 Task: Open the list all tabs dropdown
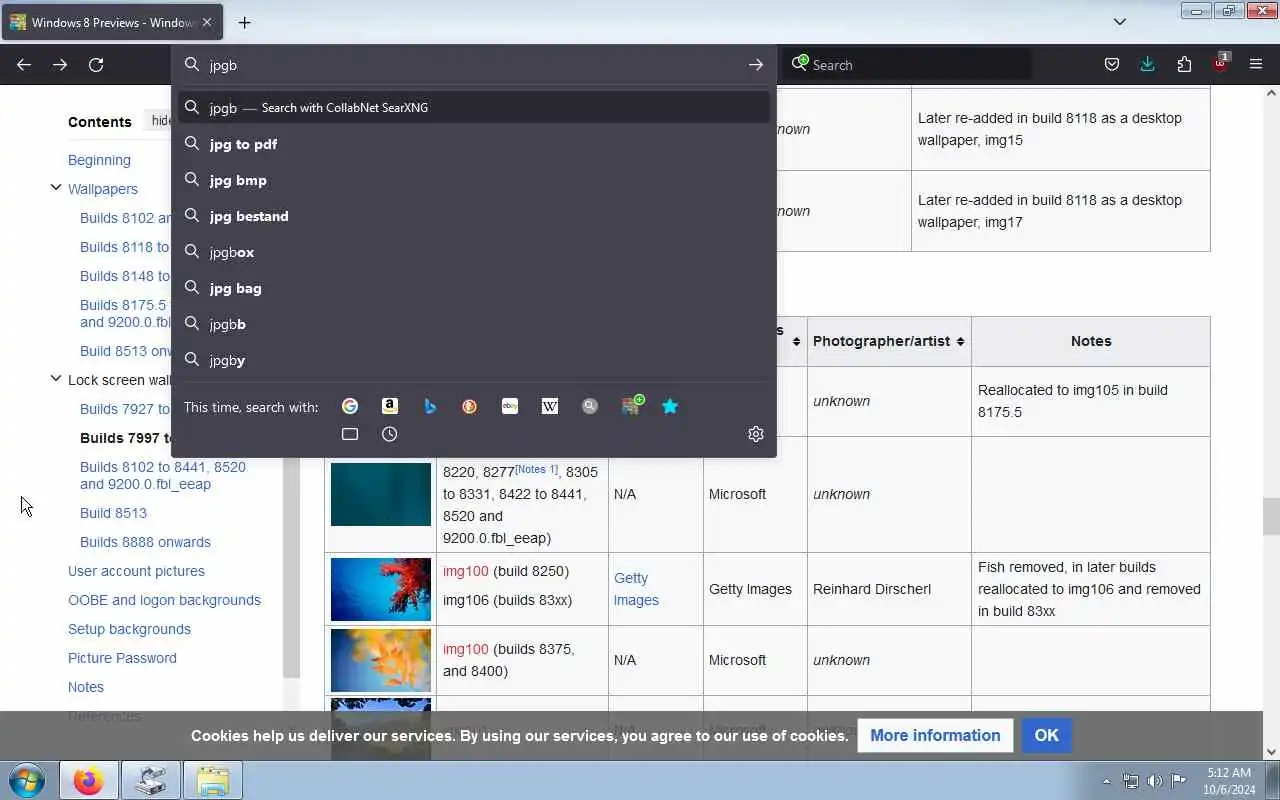[x=1120, y=22]
